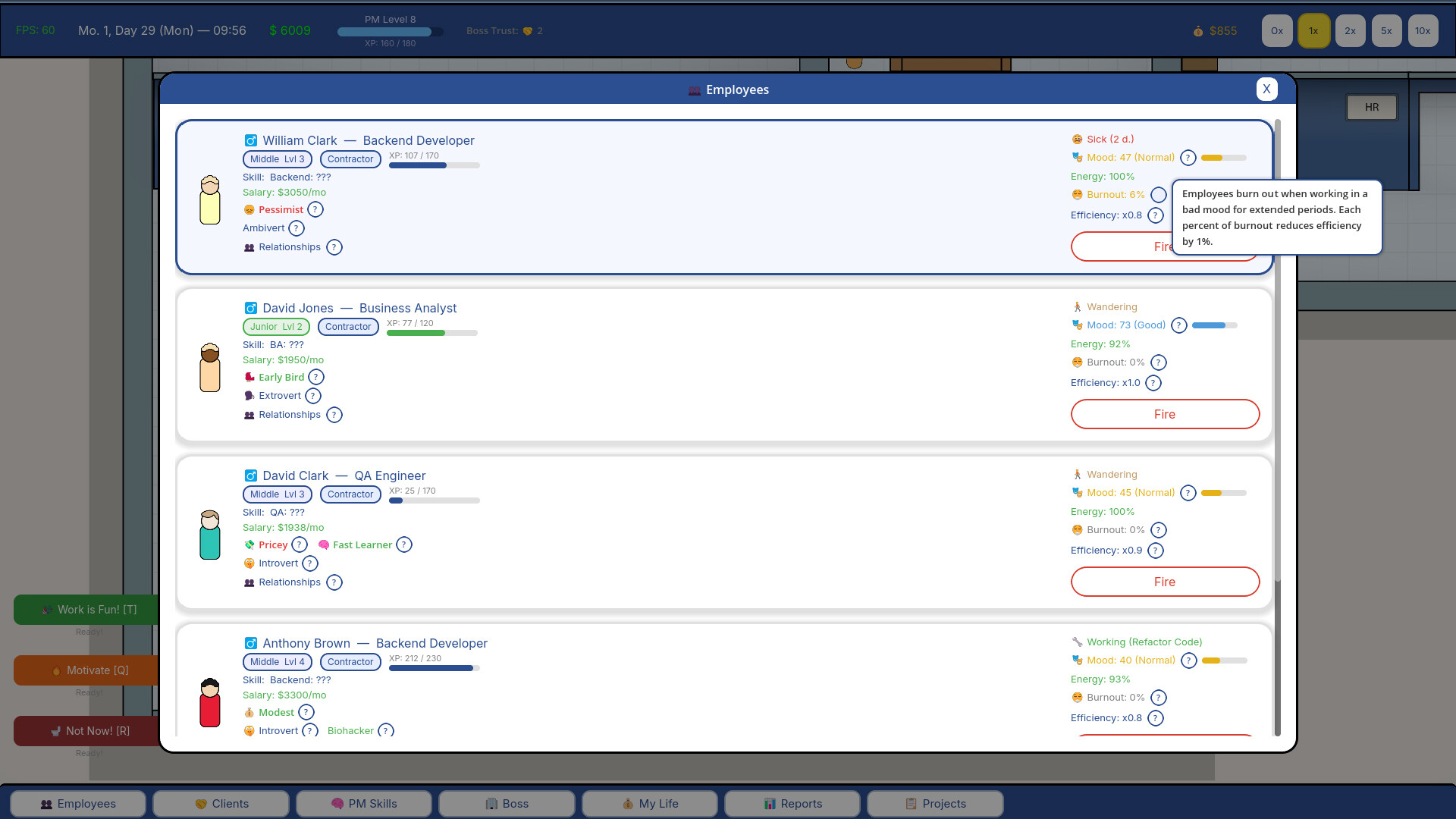Click William Clark's avatar figure
Image resolution: width=1456 pixels, height=819 pixels.
coord(210,200)
